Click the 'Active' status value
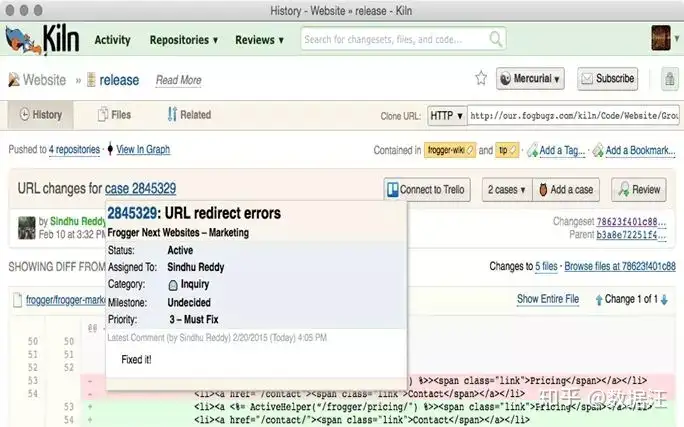This screenshot has width=684, height=427. pos(180,250)
